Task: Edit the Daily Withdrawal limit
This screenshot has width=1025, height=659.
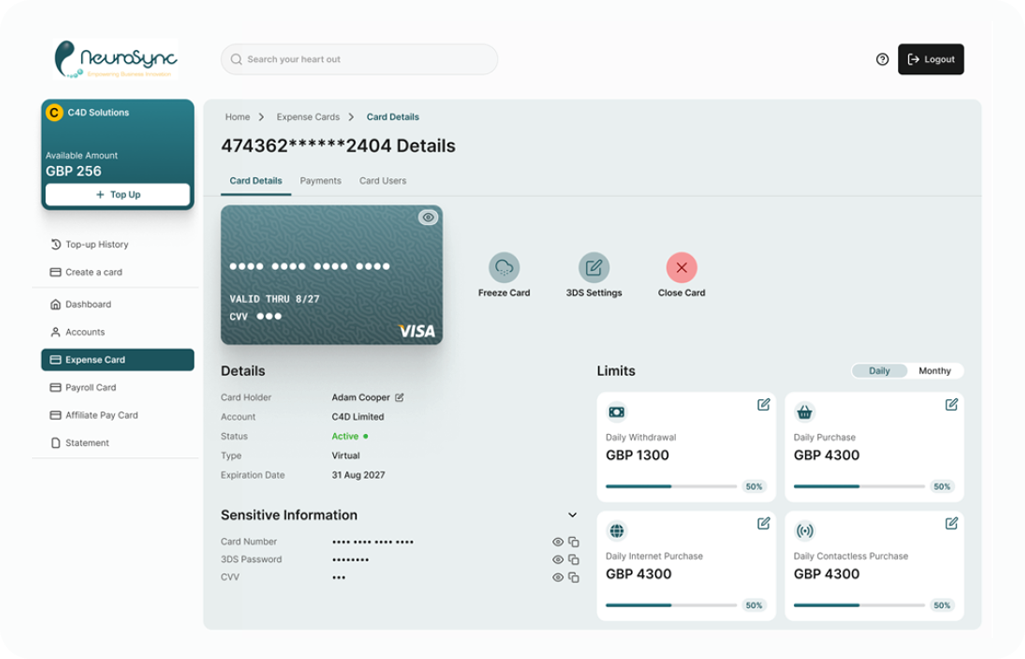Action: (763, 405)
